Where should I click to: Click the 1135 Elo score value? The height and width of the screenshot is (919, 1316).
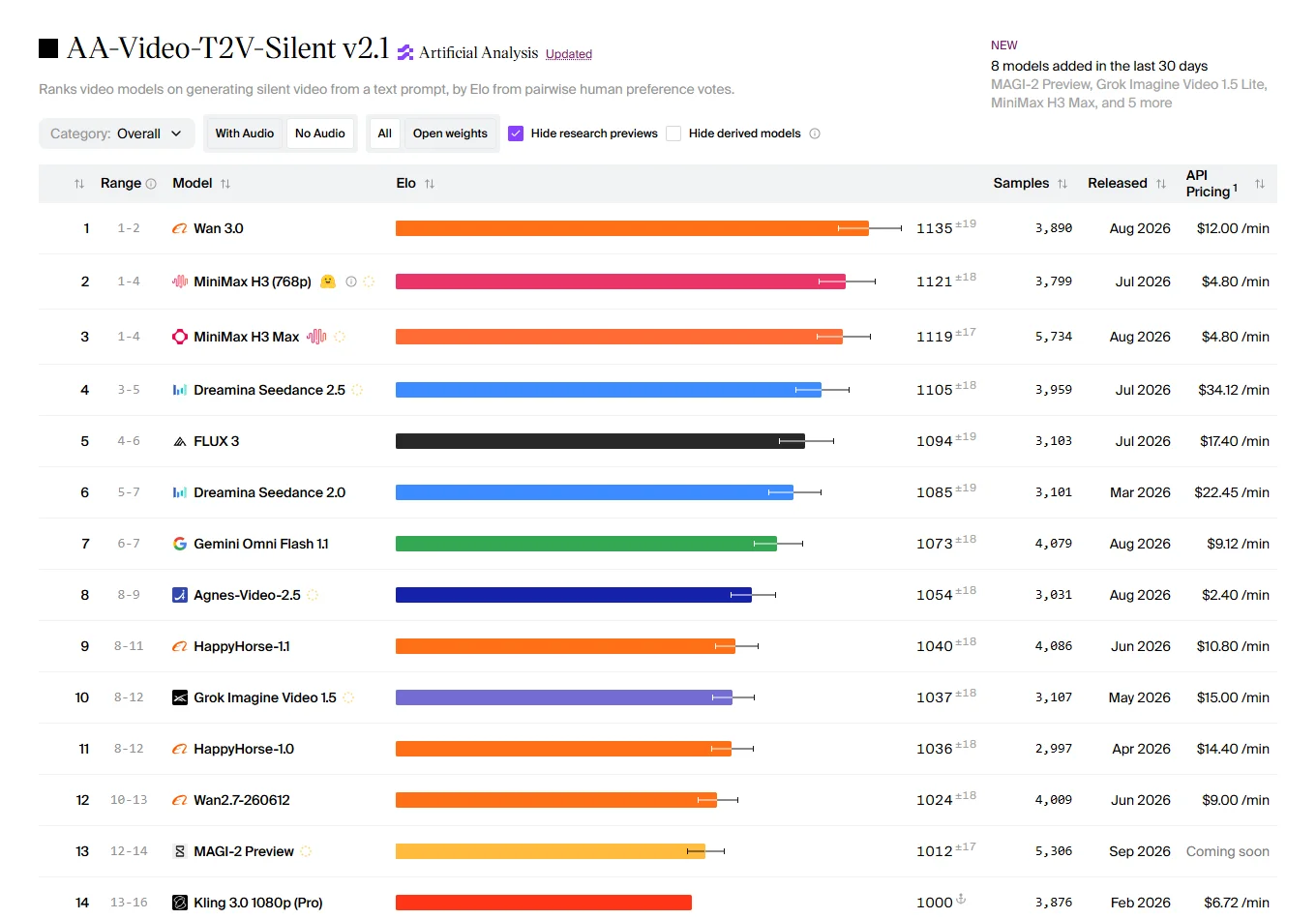pyautogui.click(x=935, y=228)
